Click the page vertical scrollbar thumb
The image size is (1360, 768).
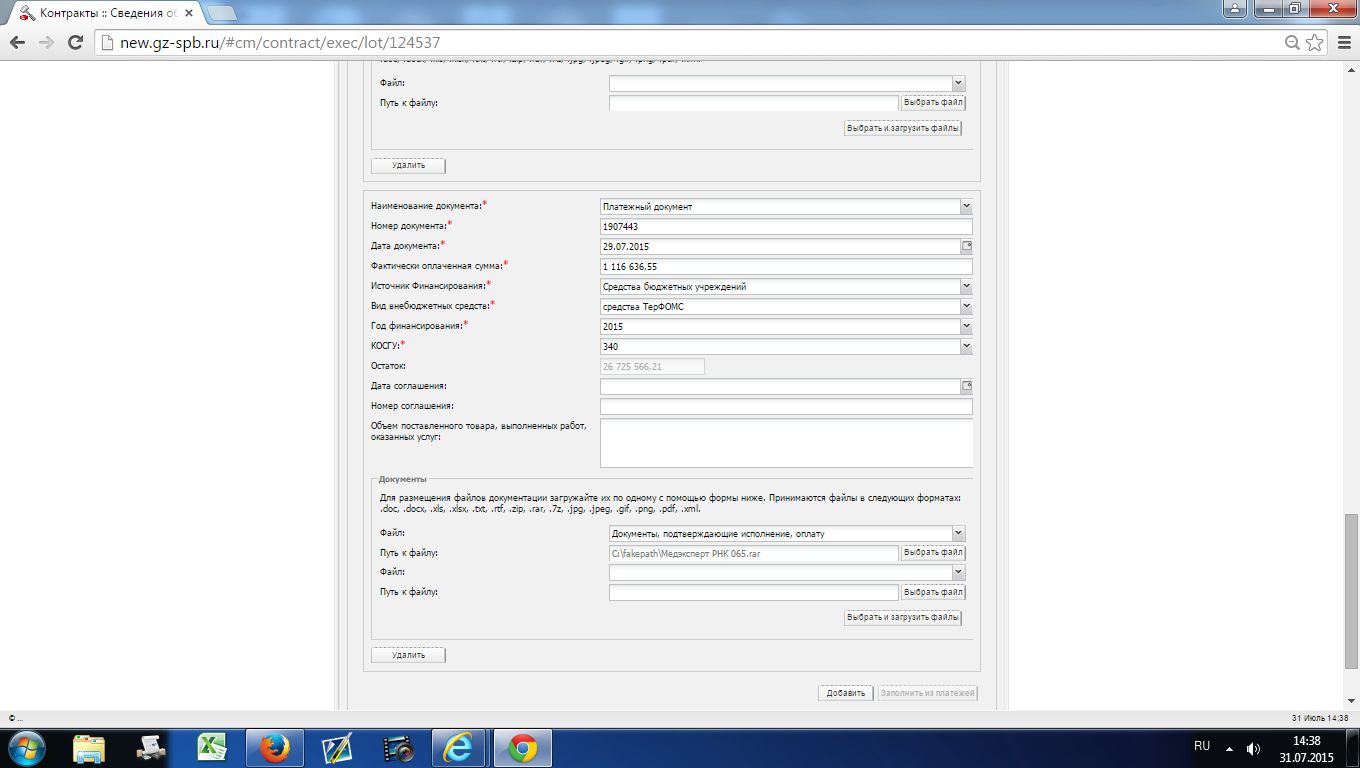(1351, 590)
